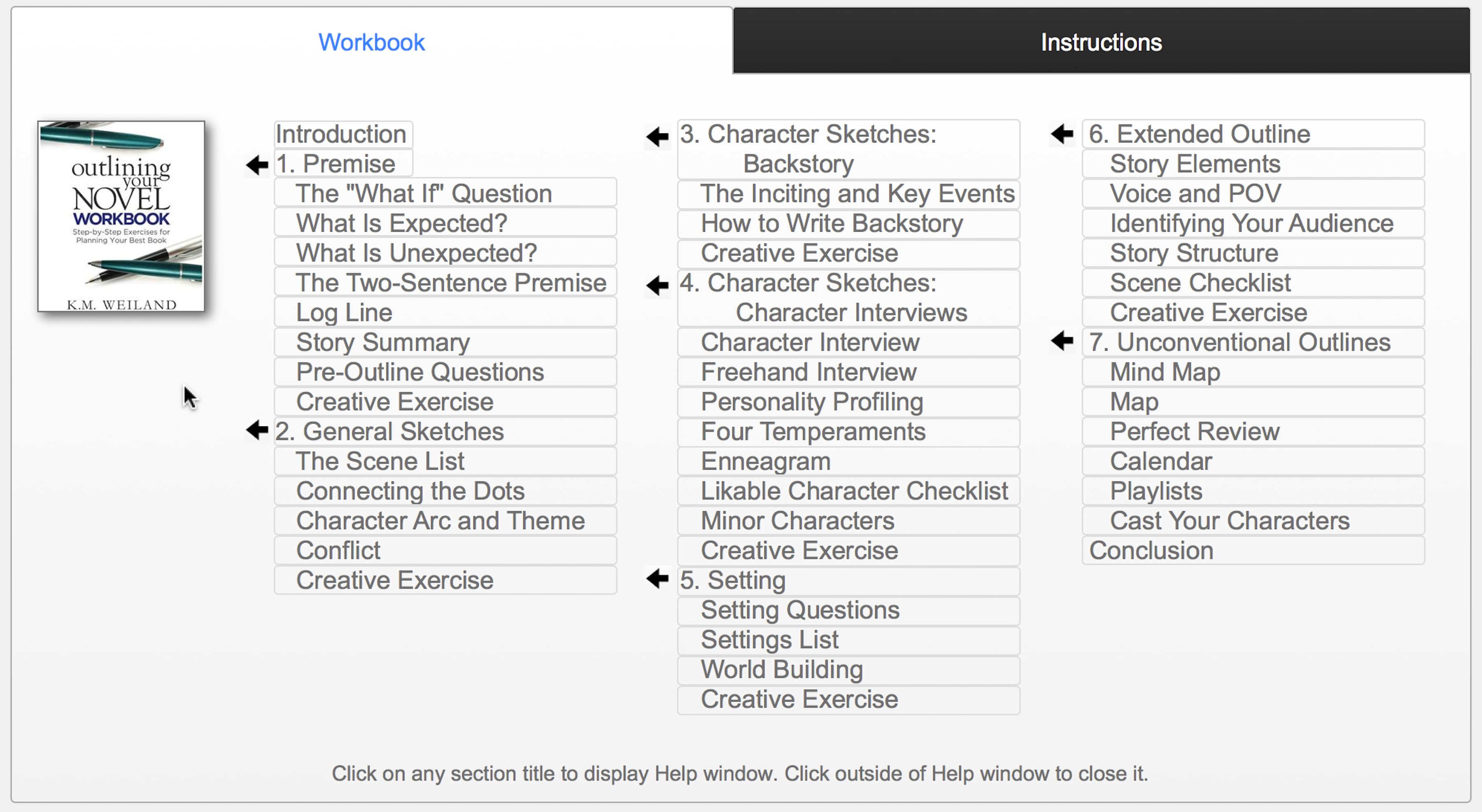The image size is (1482, 812).
Task: Click the arrow next to 2. General Sketches
Action: click(257, 430)
